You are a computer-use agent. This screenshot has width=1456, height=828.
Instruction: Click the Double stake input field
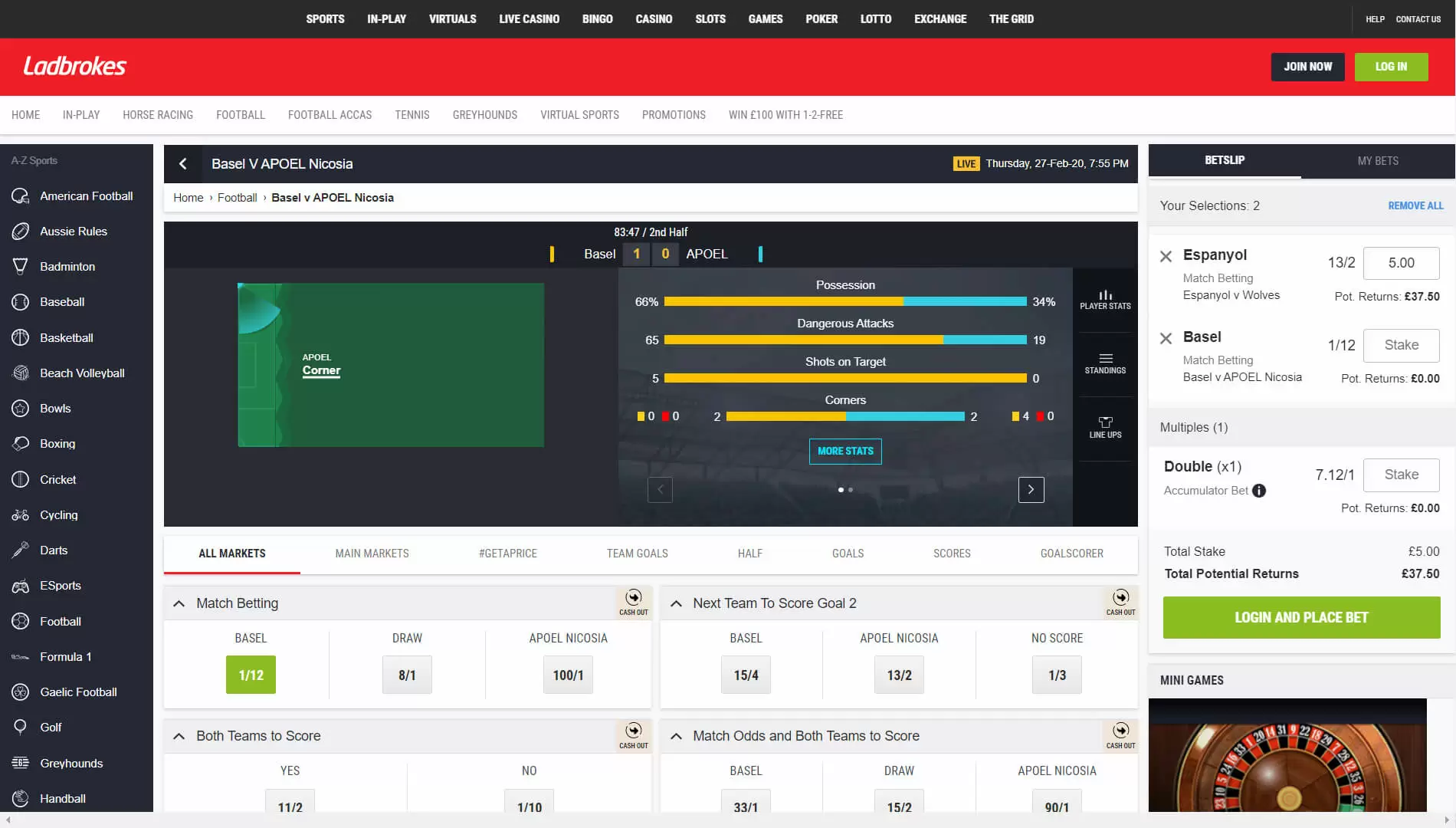tap(1401, 475)
